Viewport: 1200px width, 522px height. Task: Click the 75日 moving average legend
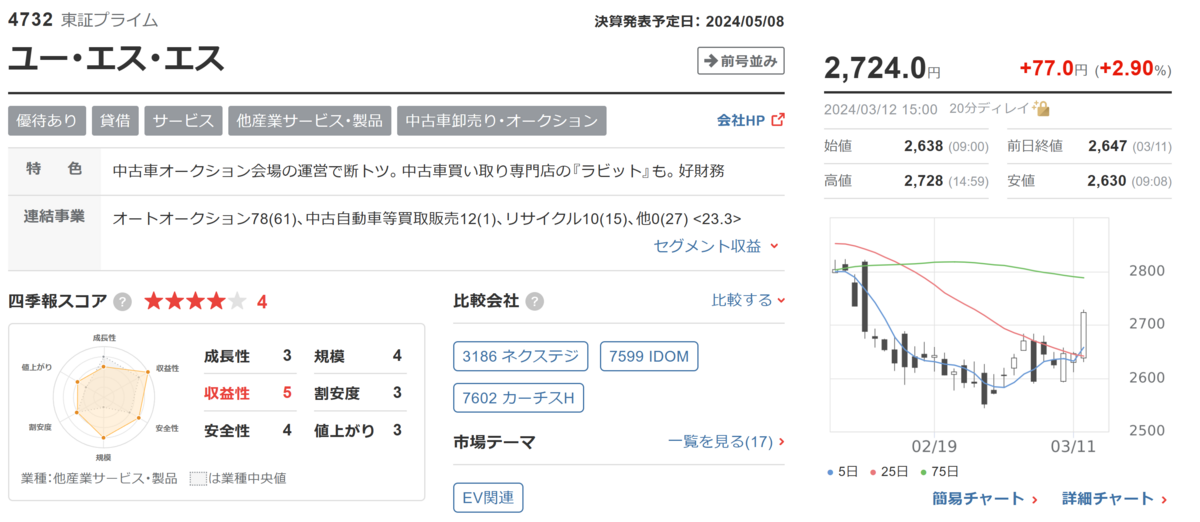(x=938, y=471)
